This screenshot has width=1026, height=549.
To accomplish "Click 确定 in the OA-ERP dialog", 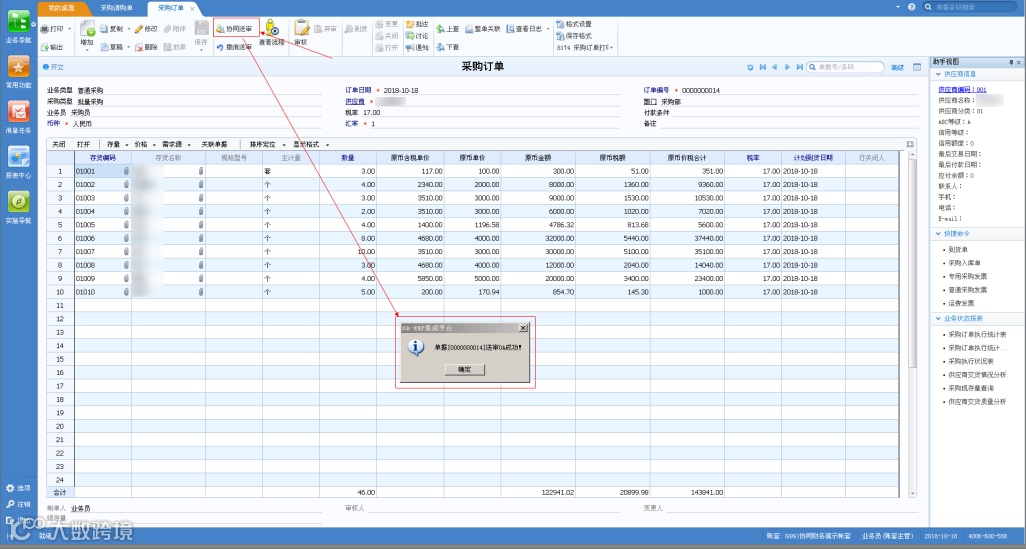I will (465, 370).
